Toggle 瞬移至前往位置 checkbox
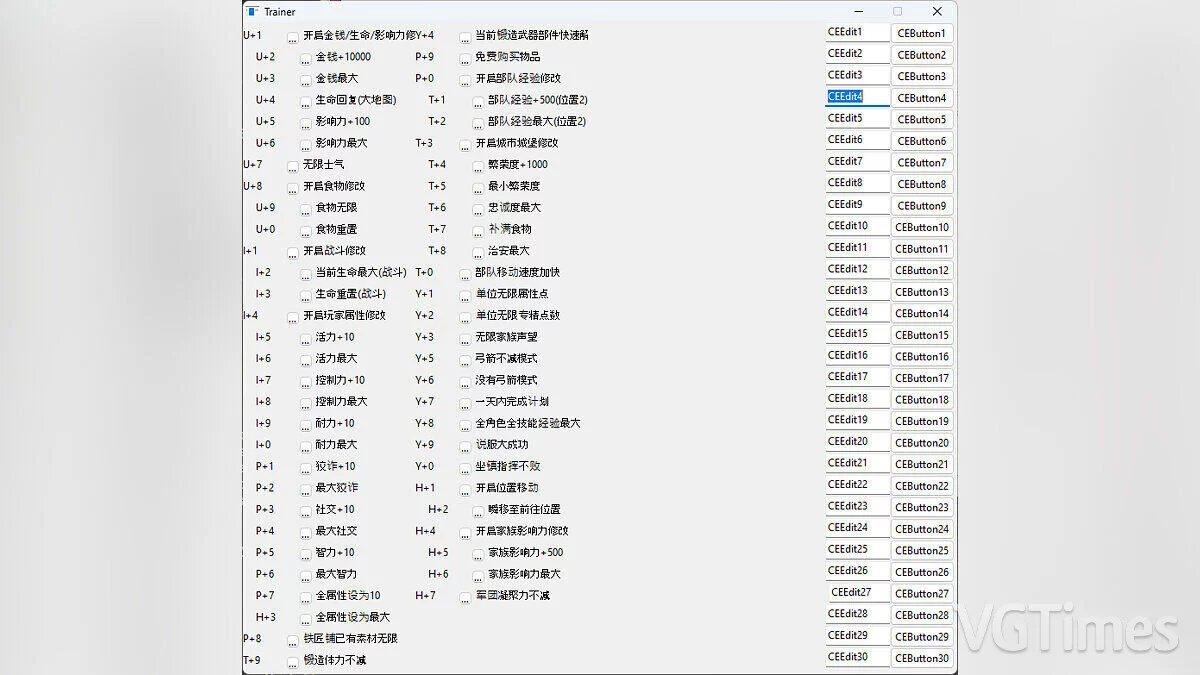Screen dimensions: 1200x675 [x=478, y=511]
